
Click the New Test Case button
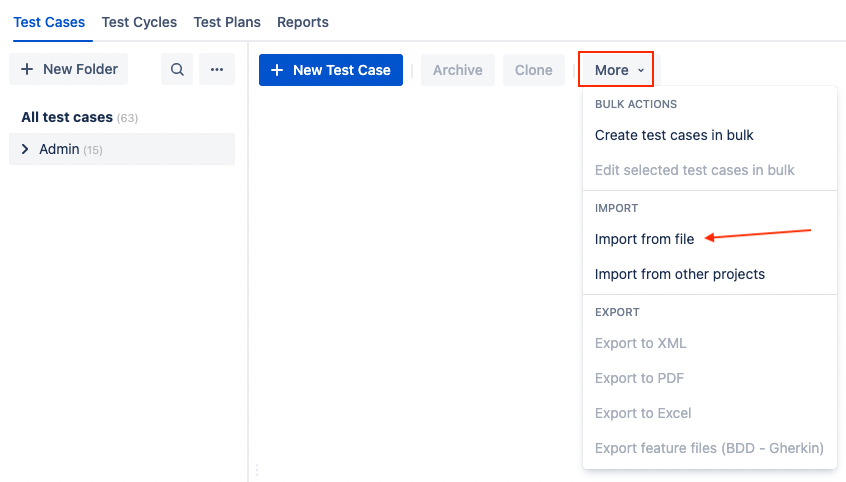(x=331, y=70)
